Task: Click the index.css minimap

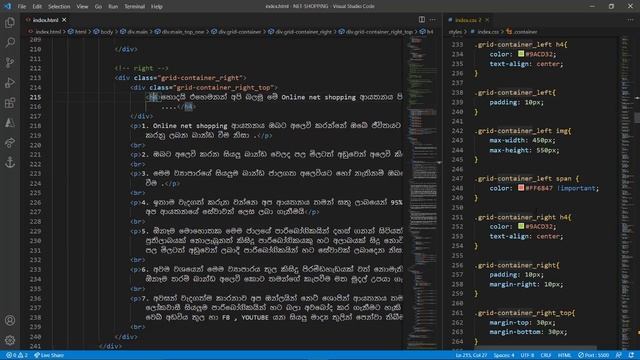Action: coord(626,192)
